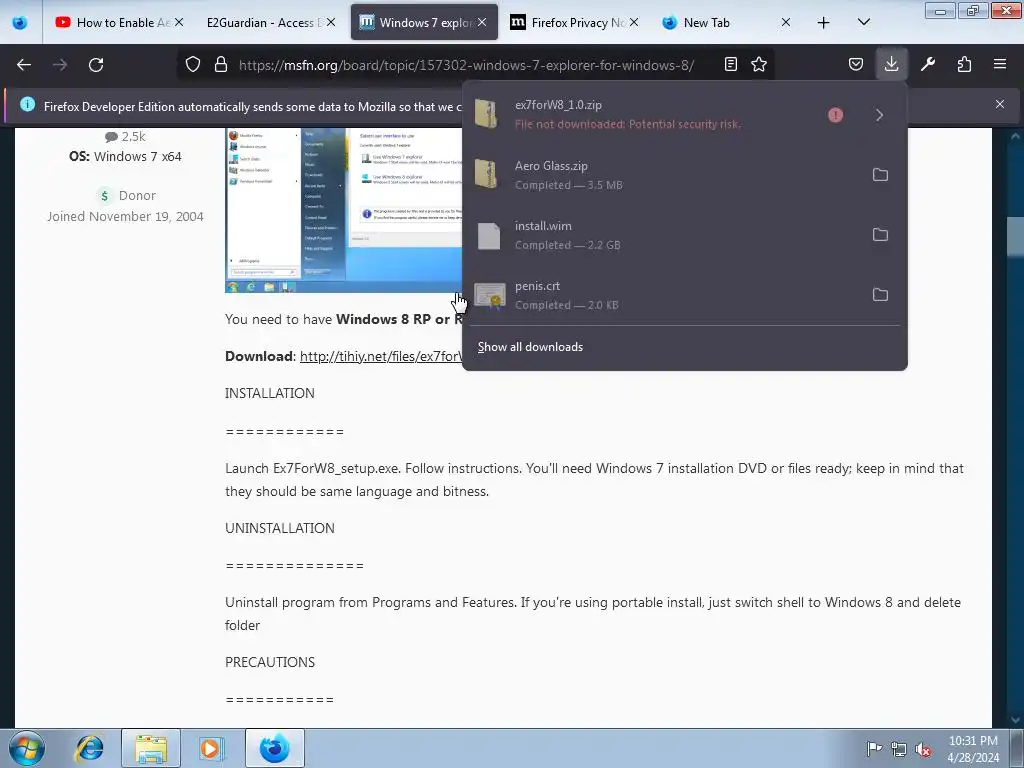Image resolution: width=1024 pixels, height=768 pixels.
Task: Open tracking protection shield icon
Action: click(193, 64)
